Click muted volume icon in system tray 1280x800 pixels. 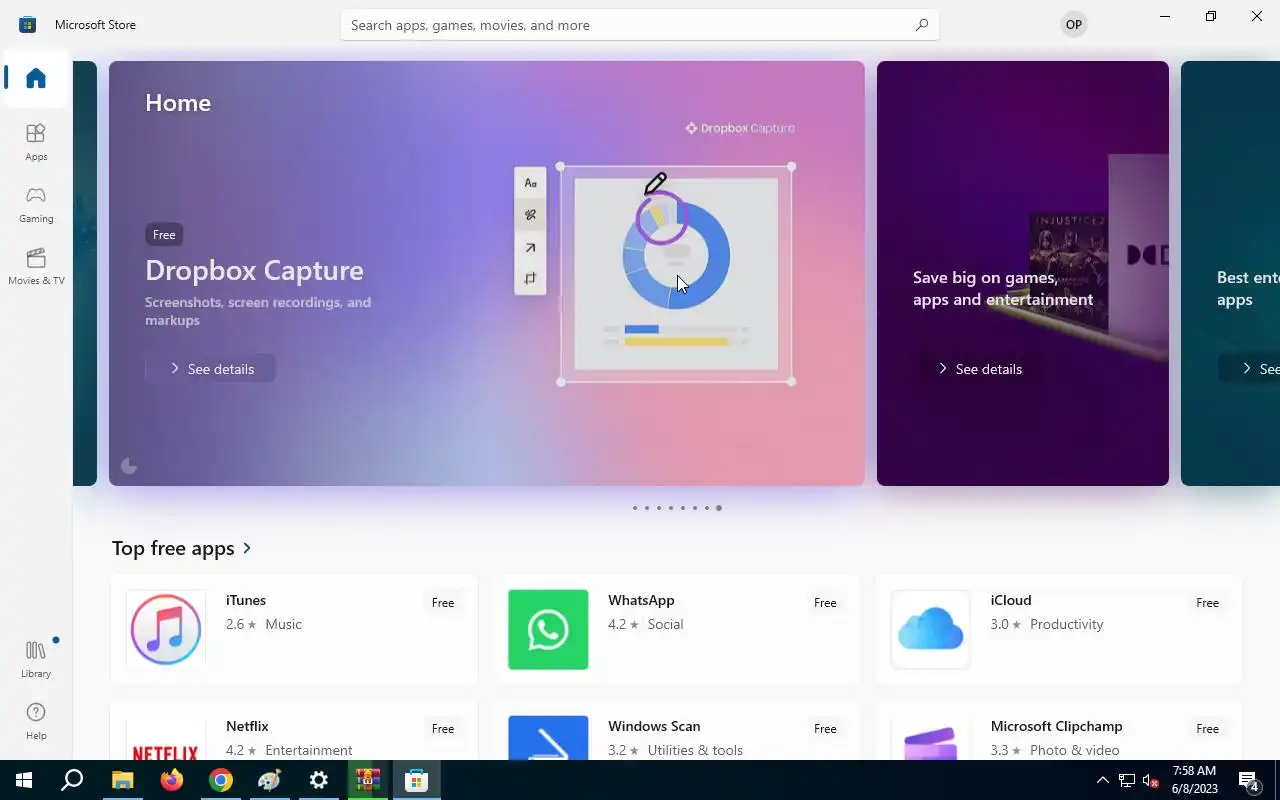pyautogui.click(x=1151, y=780)
